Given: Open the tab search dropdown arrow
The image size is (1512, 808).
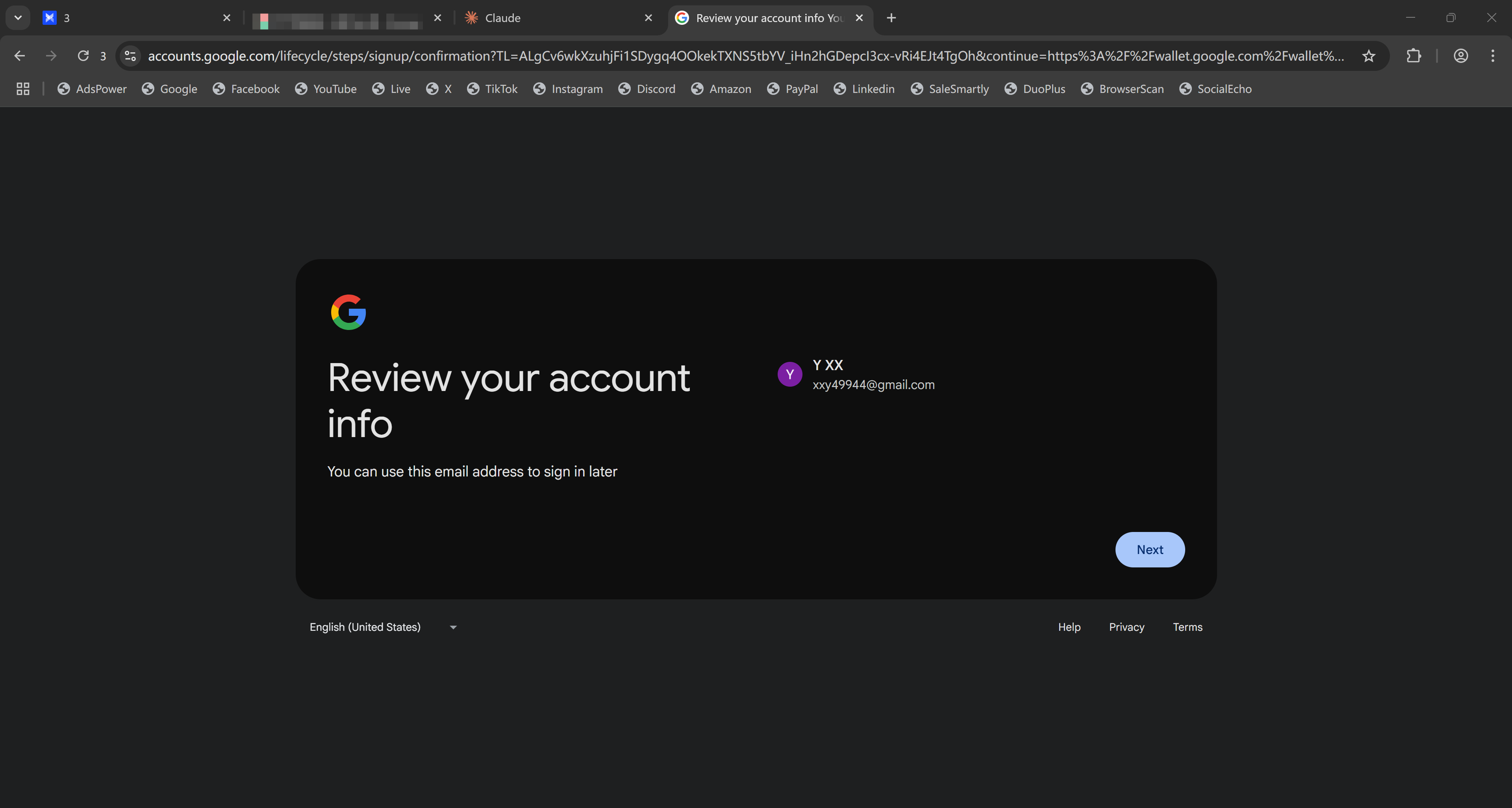Looking at the screenshot, I should pos(18,18).
